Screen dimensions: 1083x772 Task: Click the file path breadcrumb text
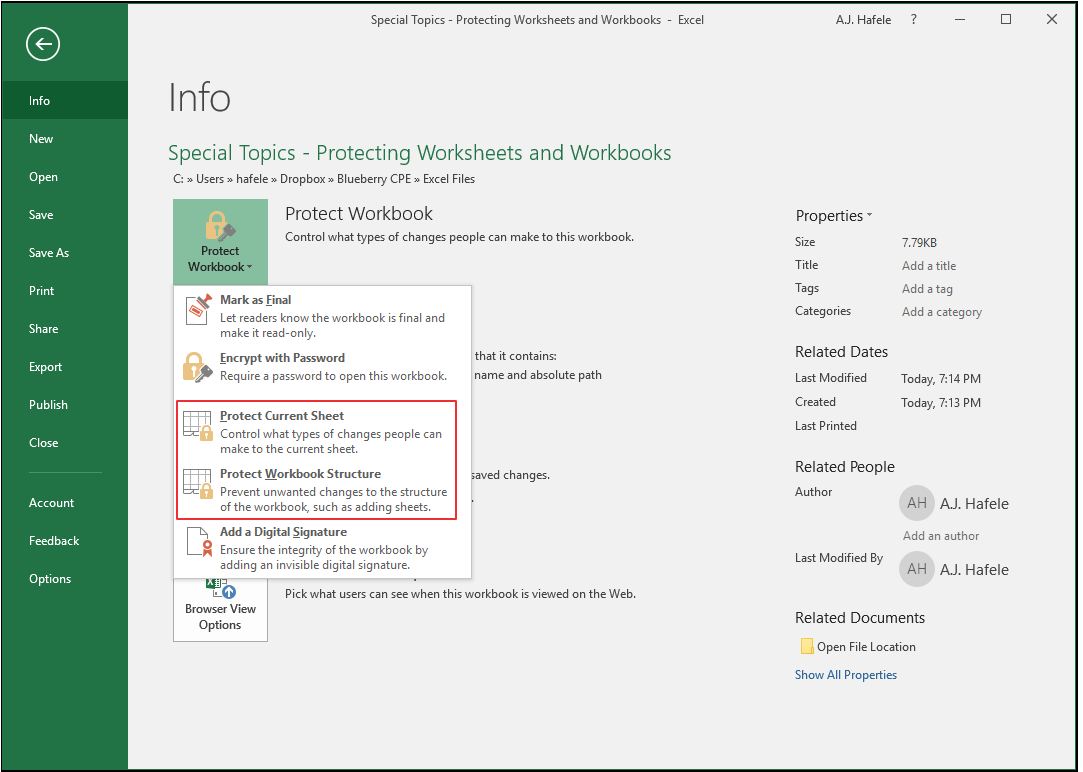click(324, 179)
